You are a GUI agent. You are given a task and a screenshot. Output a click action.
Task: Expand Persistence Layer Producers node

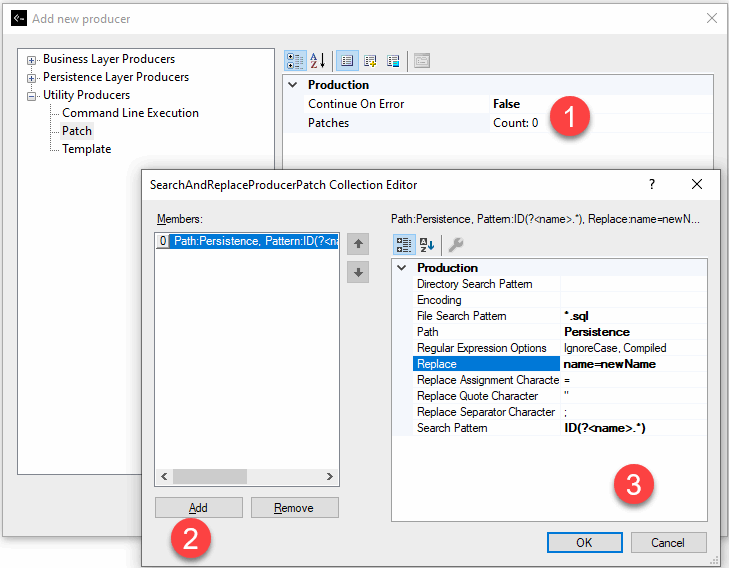31,78
